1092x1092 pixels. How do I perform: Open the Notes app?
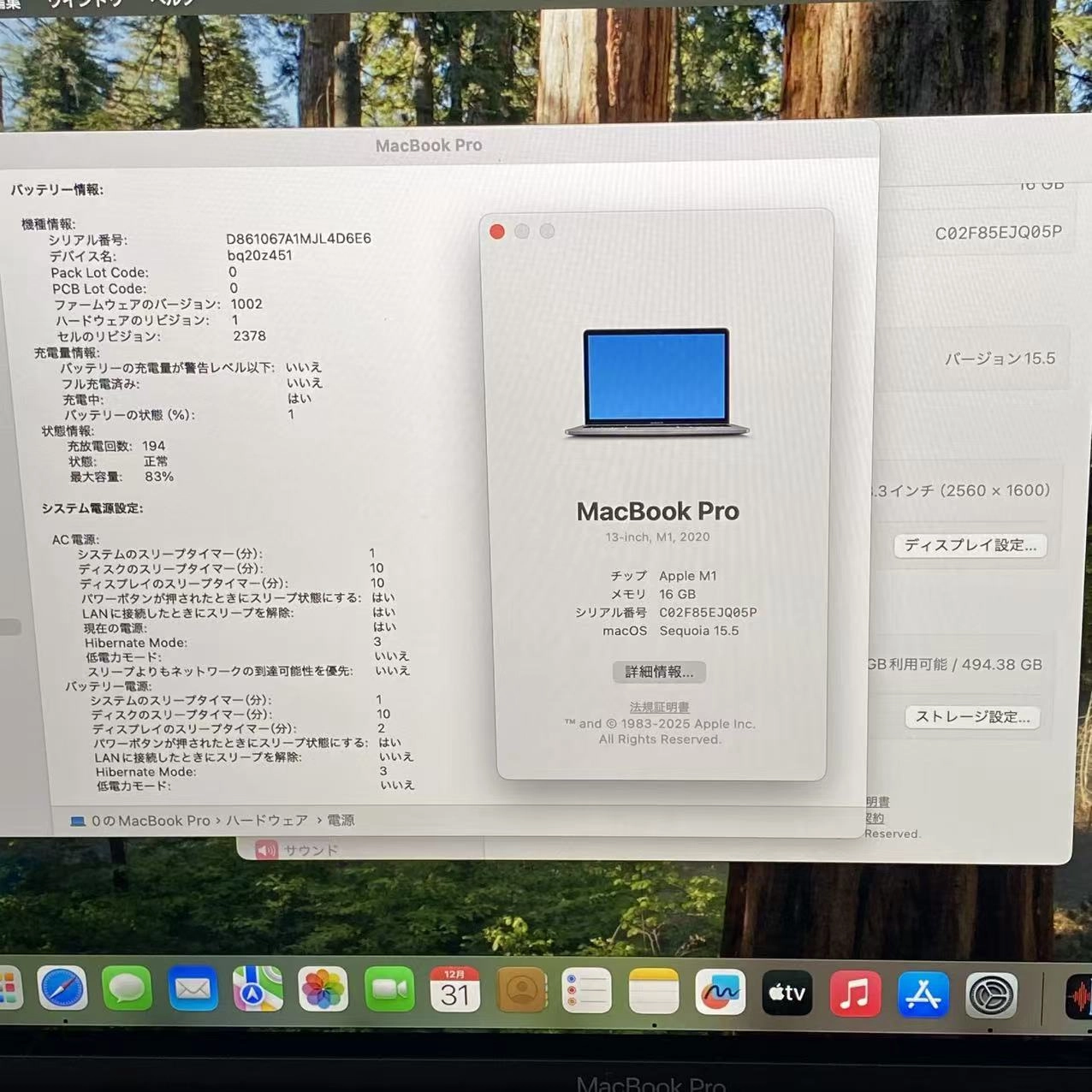pyautogui.click(x=653, y=991)
